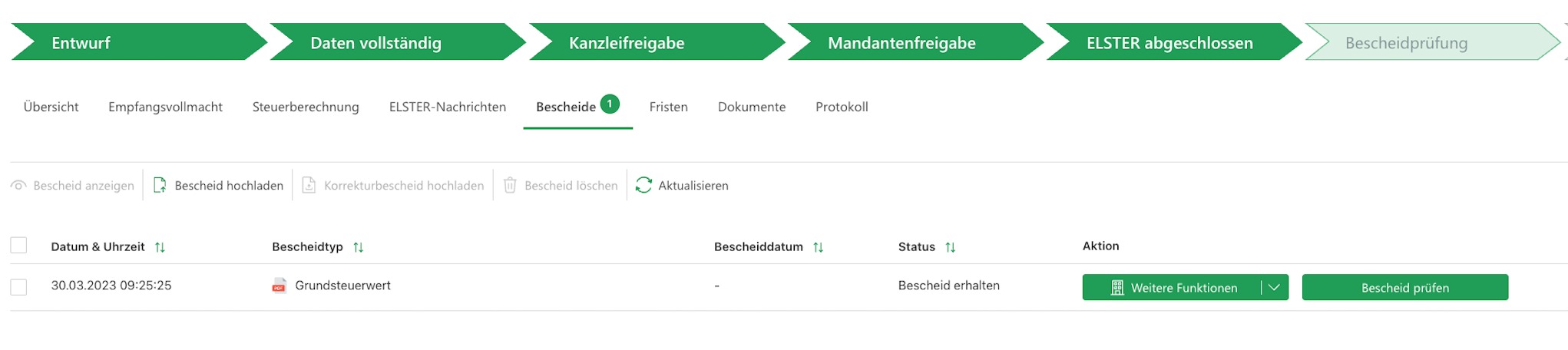This screenshot has width=1568, height=350.
Task: Open the ELSTER-Nachrichten tab
Action: point(448,107)
